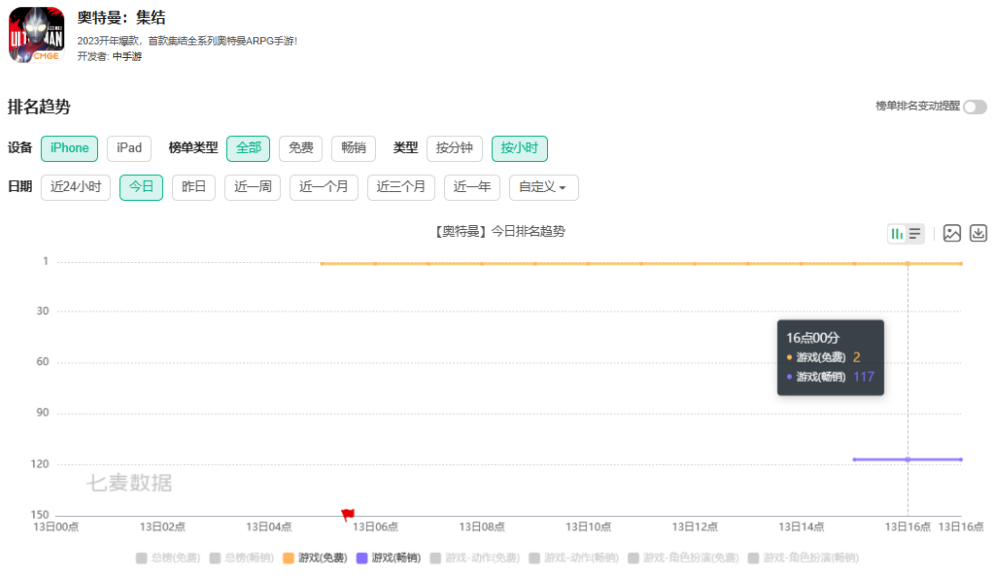Click x-axis label 13日06点
999x580 pixels.
coord(375,527)
